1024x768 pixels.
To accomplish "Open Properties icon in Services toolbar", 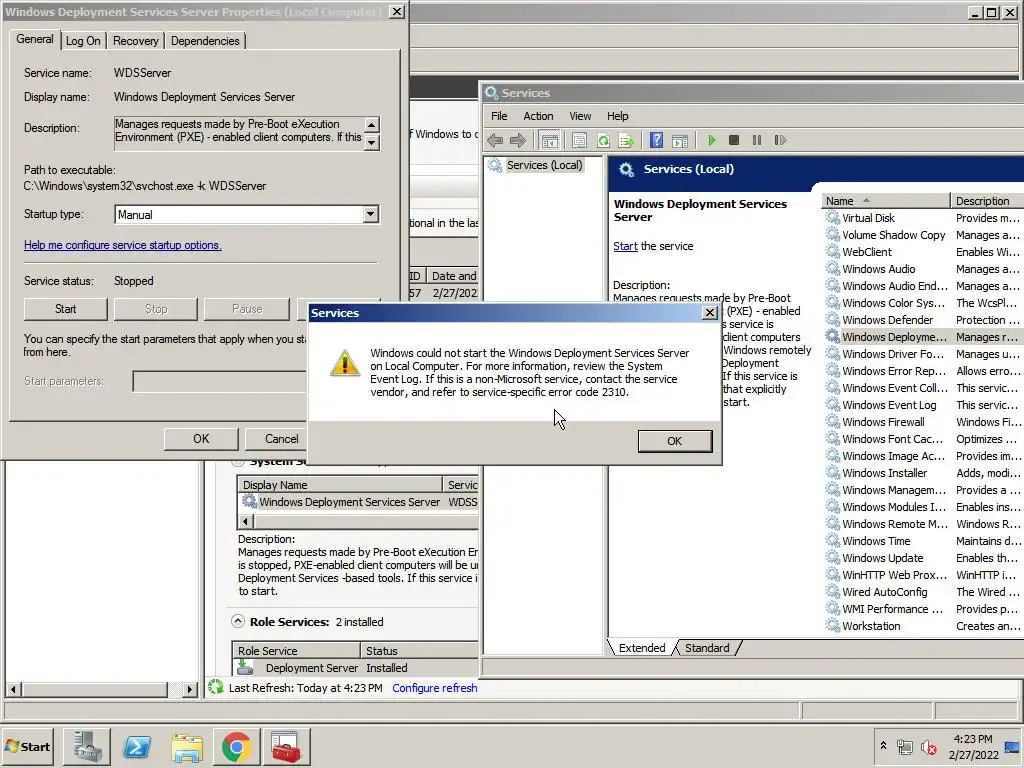I will (x=579, y=140).
